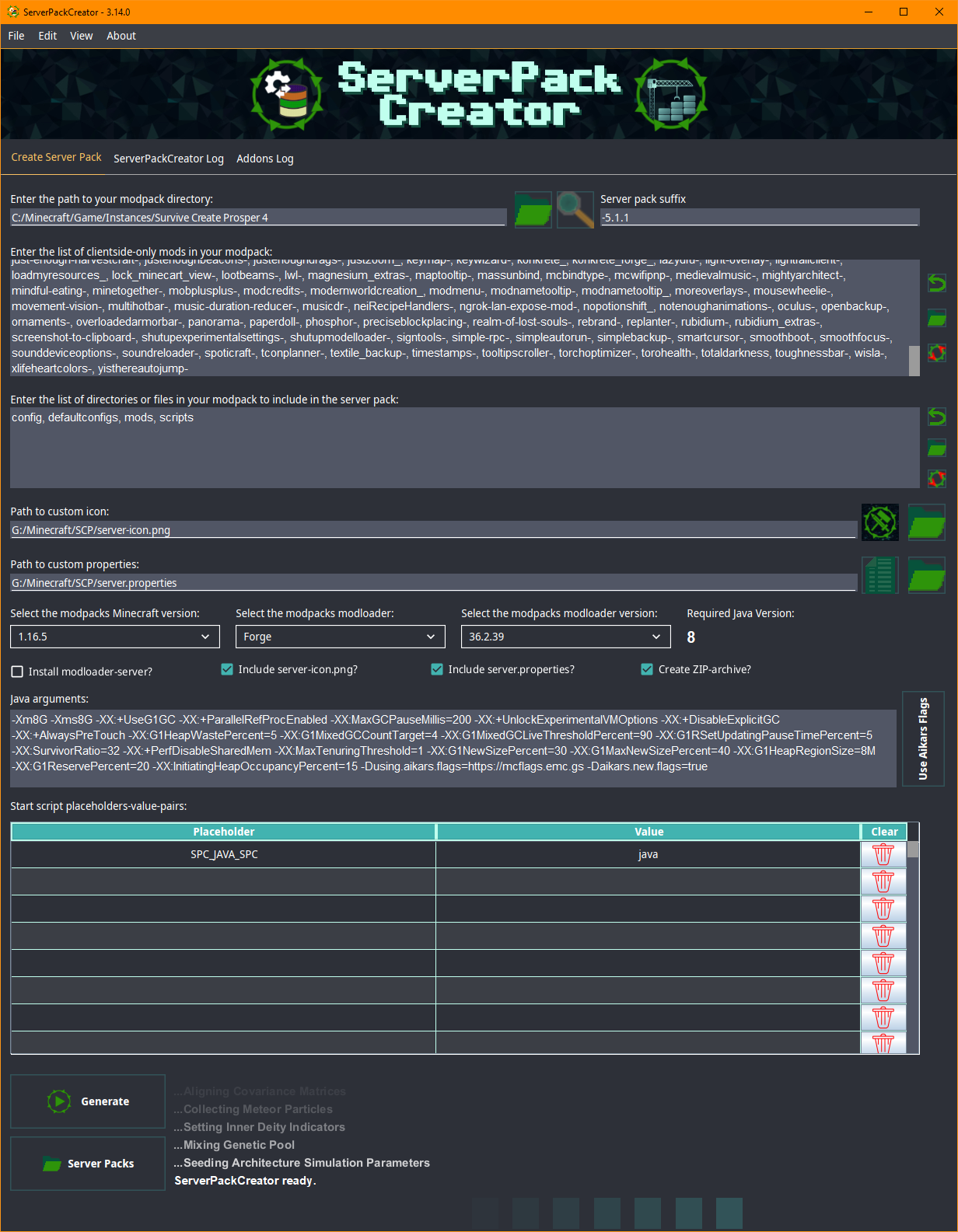Image resolution: width=958 pixels, height=1232 pixels.
Task: Open the About menu
Action: click(x=121, y=36)
